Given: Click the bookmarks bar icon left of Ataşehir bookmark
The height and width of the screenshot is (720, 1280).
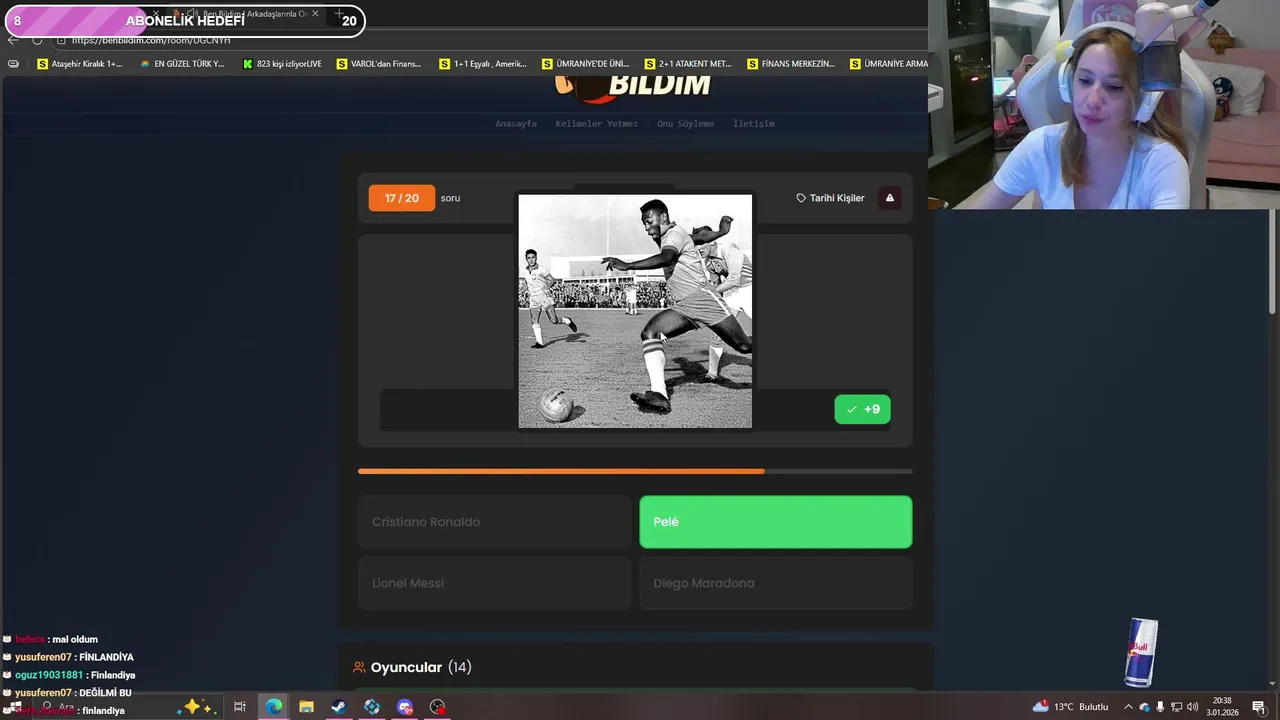Looking at the screenshot, I should (13, 64).
